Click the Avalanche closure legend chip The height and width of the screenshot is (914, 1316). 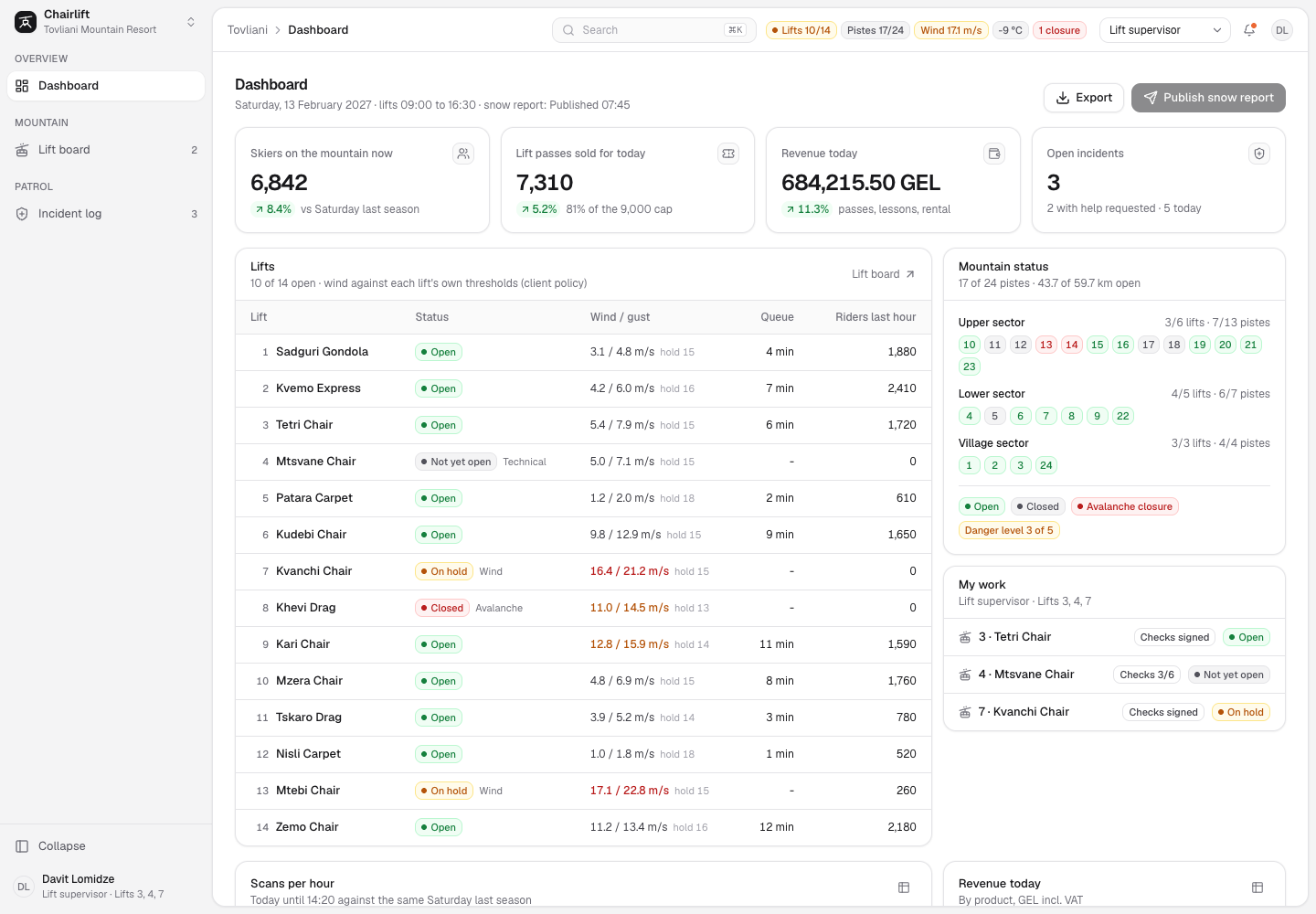coord(1124,506)
